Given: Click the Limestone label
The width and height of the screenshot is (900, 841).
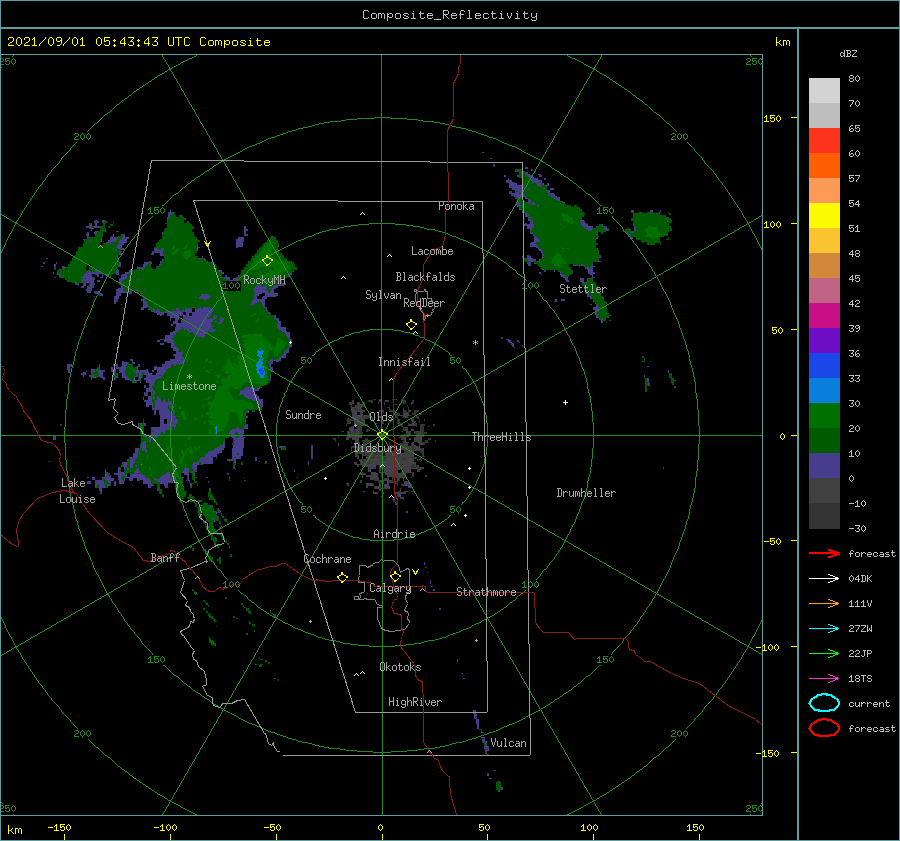Looking at the screenshot, I should pyautogui.click(x=189, y=386).
